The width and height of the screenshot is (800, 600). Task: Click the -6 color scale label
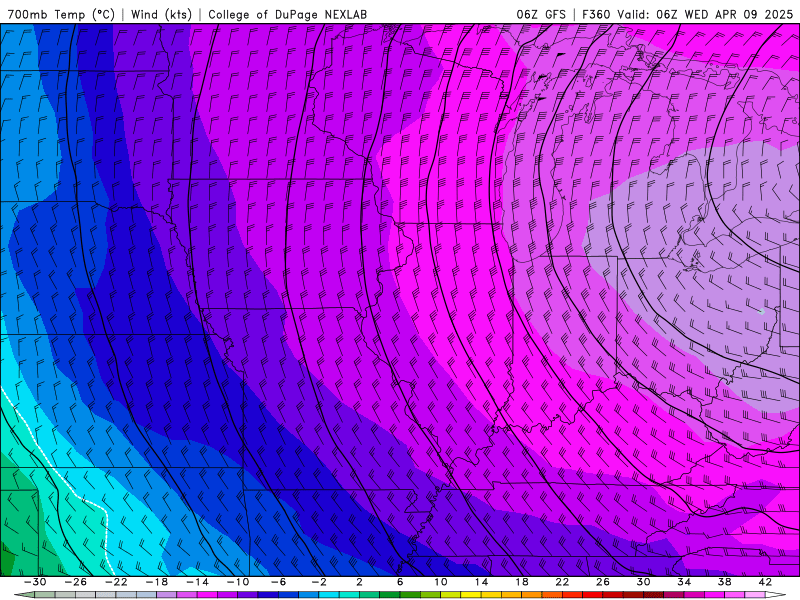[x=279, y=582]
